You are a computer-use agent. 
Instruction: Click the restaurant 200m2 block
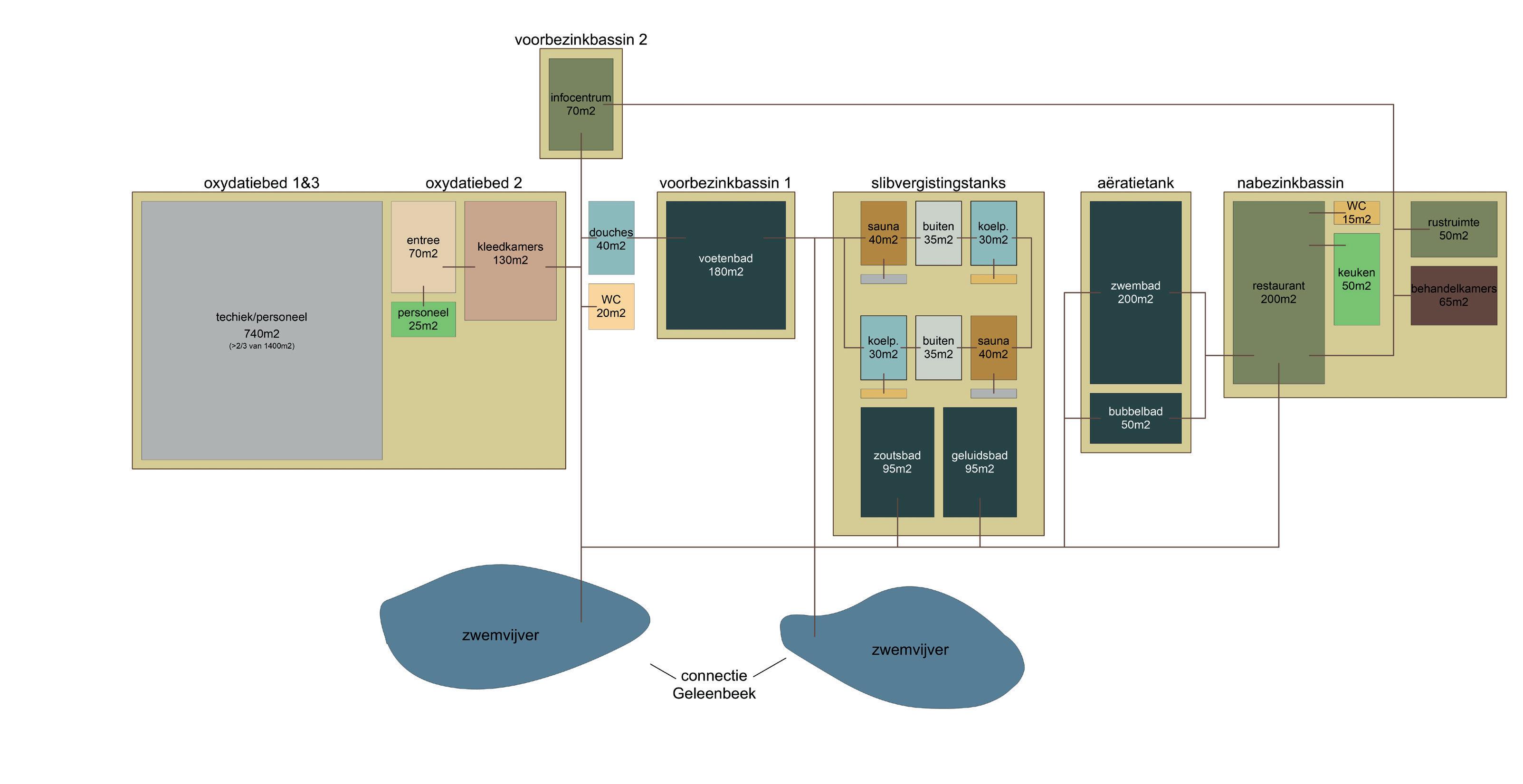(1278, 292)
